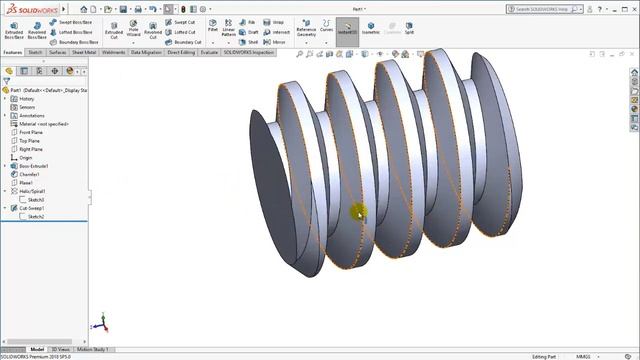Expand the SOLIDWORKS menu flyout arrow
The height and width of the screenshot is (360, 640).
(x=64, y=9)
